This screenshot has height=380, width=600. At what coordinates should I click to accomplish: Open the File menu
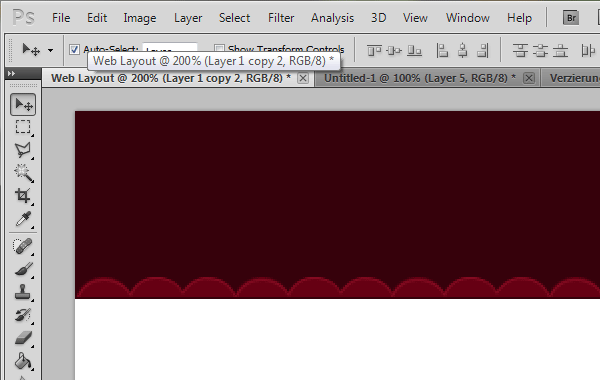pyautogui.click(x=61, y=18)
